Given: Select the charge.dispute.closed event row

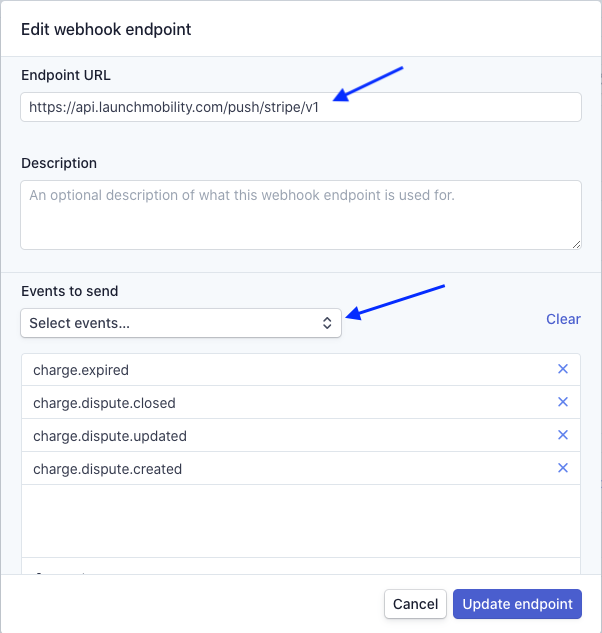Looking at the screenshot, I should pyautogui.click(x=301, y=403).
